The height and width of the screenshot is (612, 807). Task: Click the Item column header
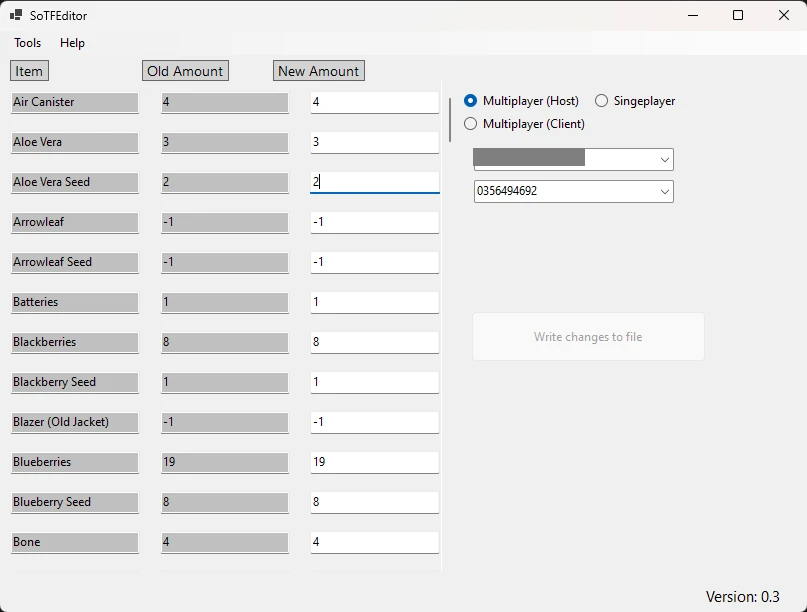pyautogui.click(x=29, y=71)
